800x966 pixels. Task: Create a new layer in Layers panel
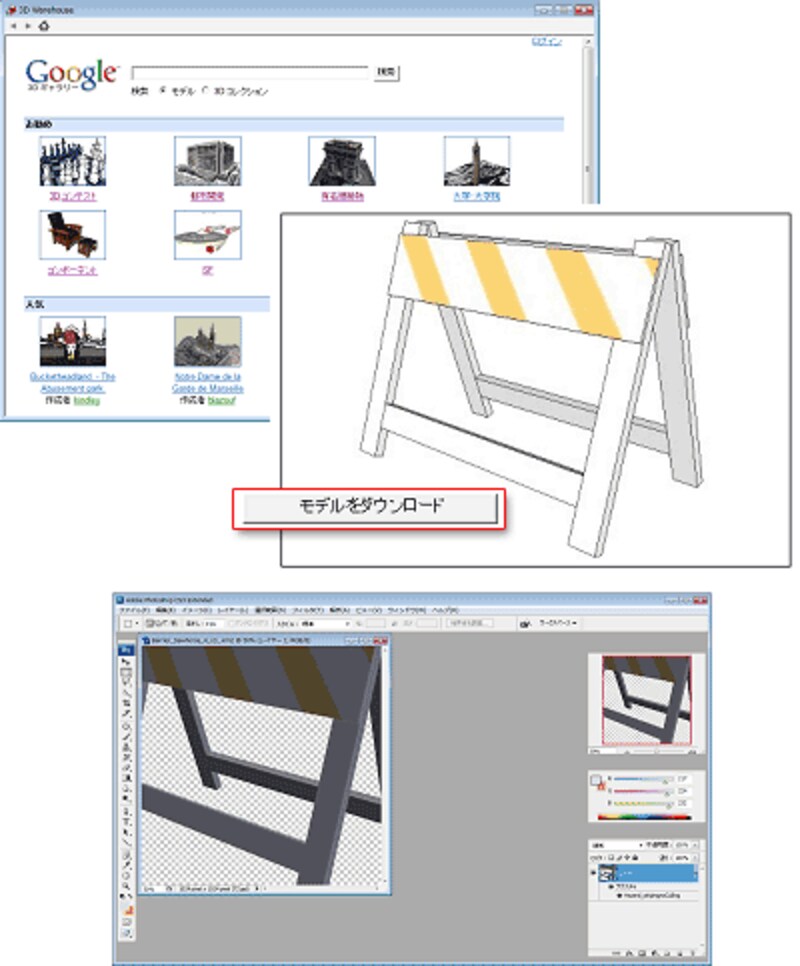click(679, 953)
